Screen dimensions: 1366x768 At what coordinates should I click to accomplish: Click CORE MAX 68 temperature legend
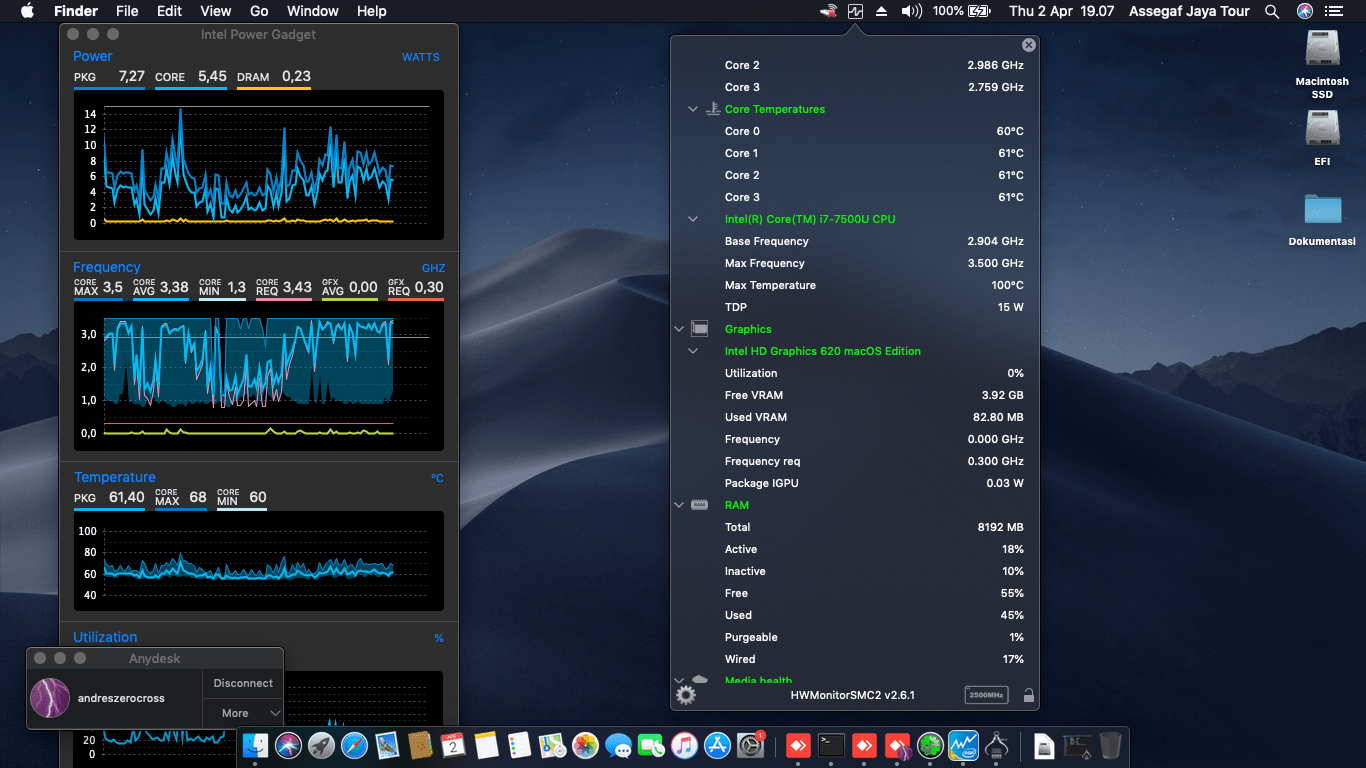(181, 498)
